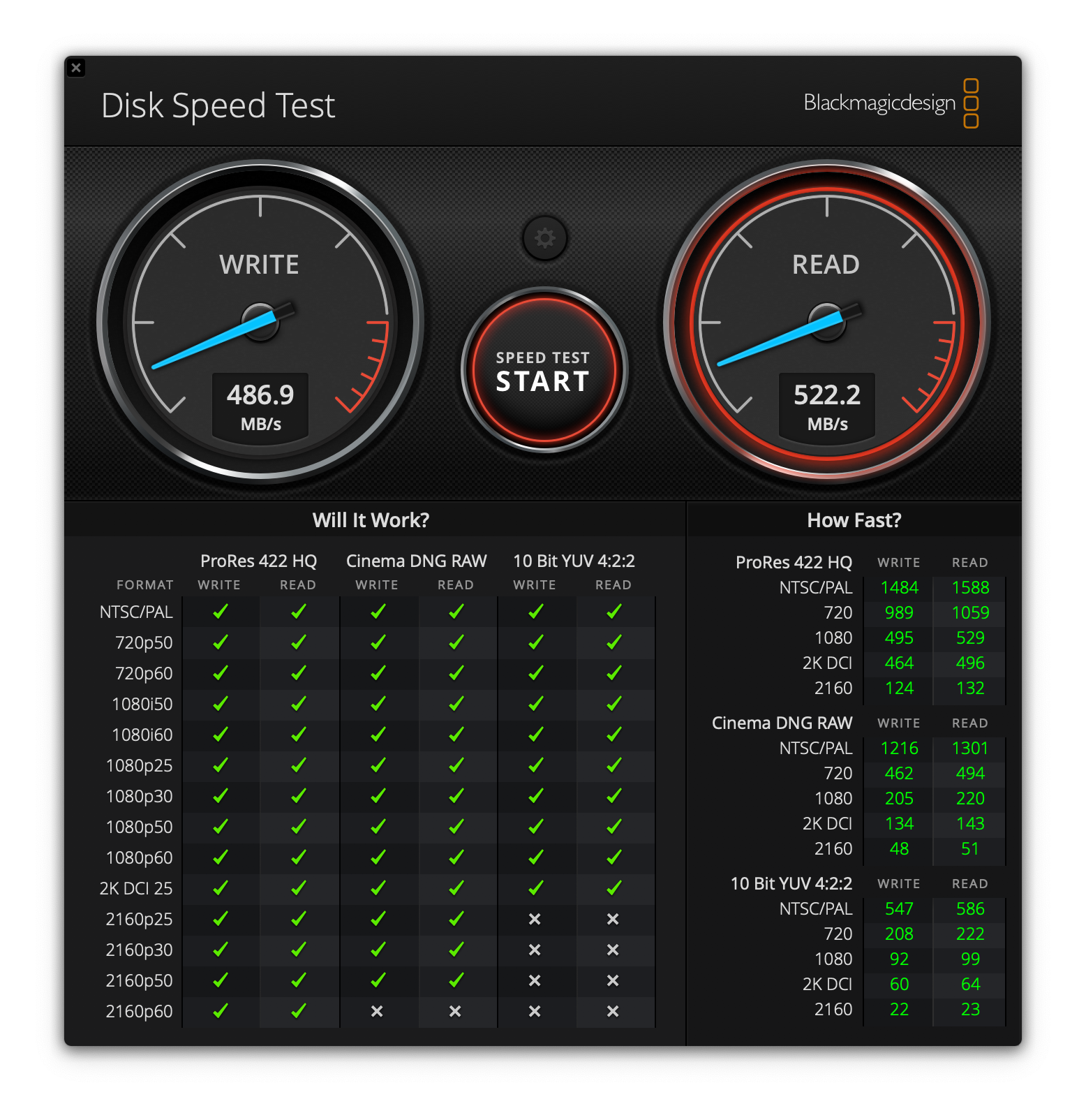Click Cinema DNG 2K DCI read value 143
Screen dimensions: 1086x1120
[x=970, y=823]
